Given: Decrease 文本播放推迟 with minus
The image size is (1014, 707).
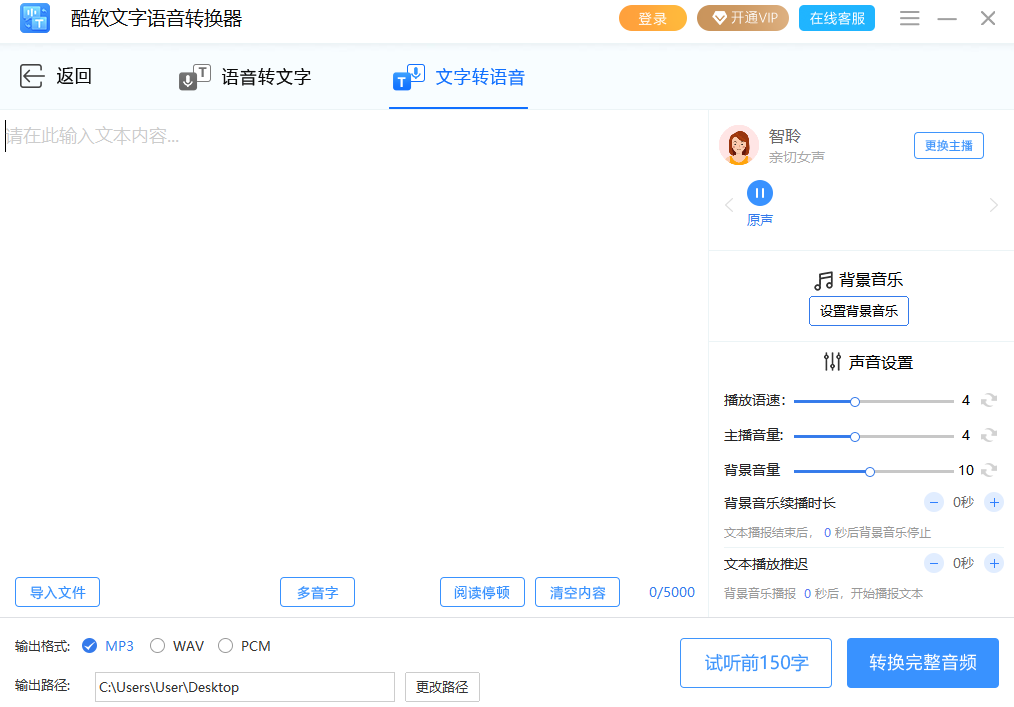Looking at the screenshot, I should (x=933, y=563).
